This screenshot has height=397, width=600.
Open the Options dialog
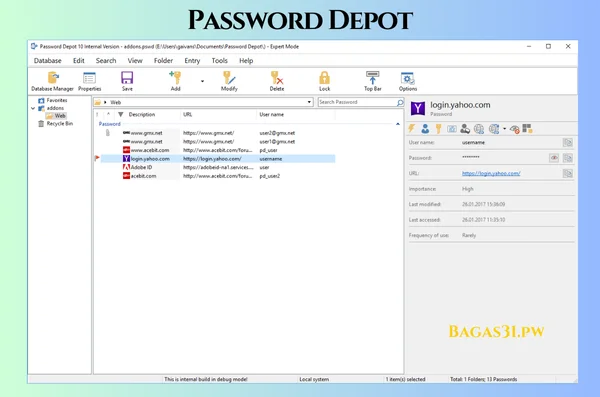pos(408,81)
